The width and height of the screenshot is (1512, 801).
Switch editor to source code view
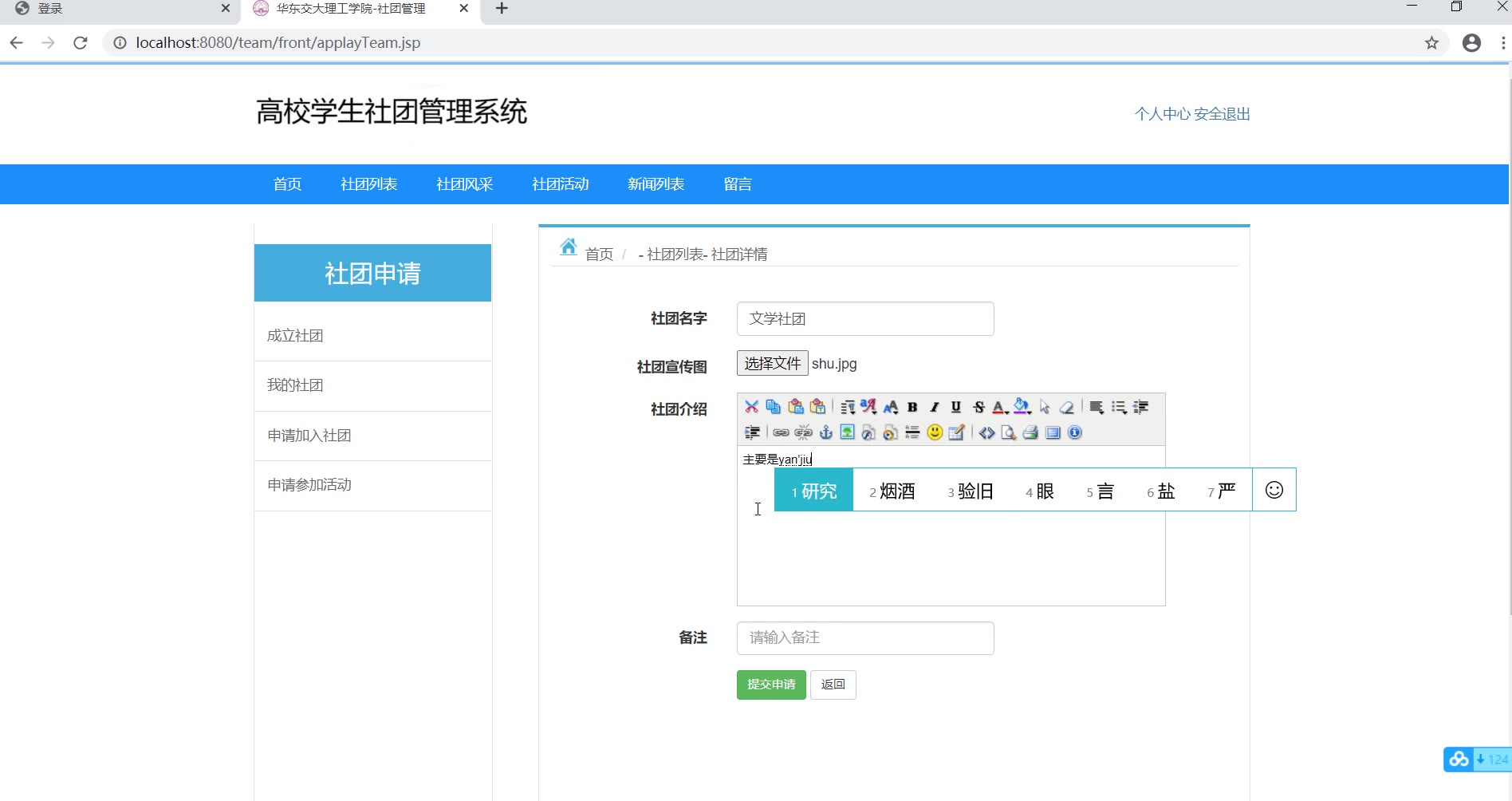(x=986, y=432)
